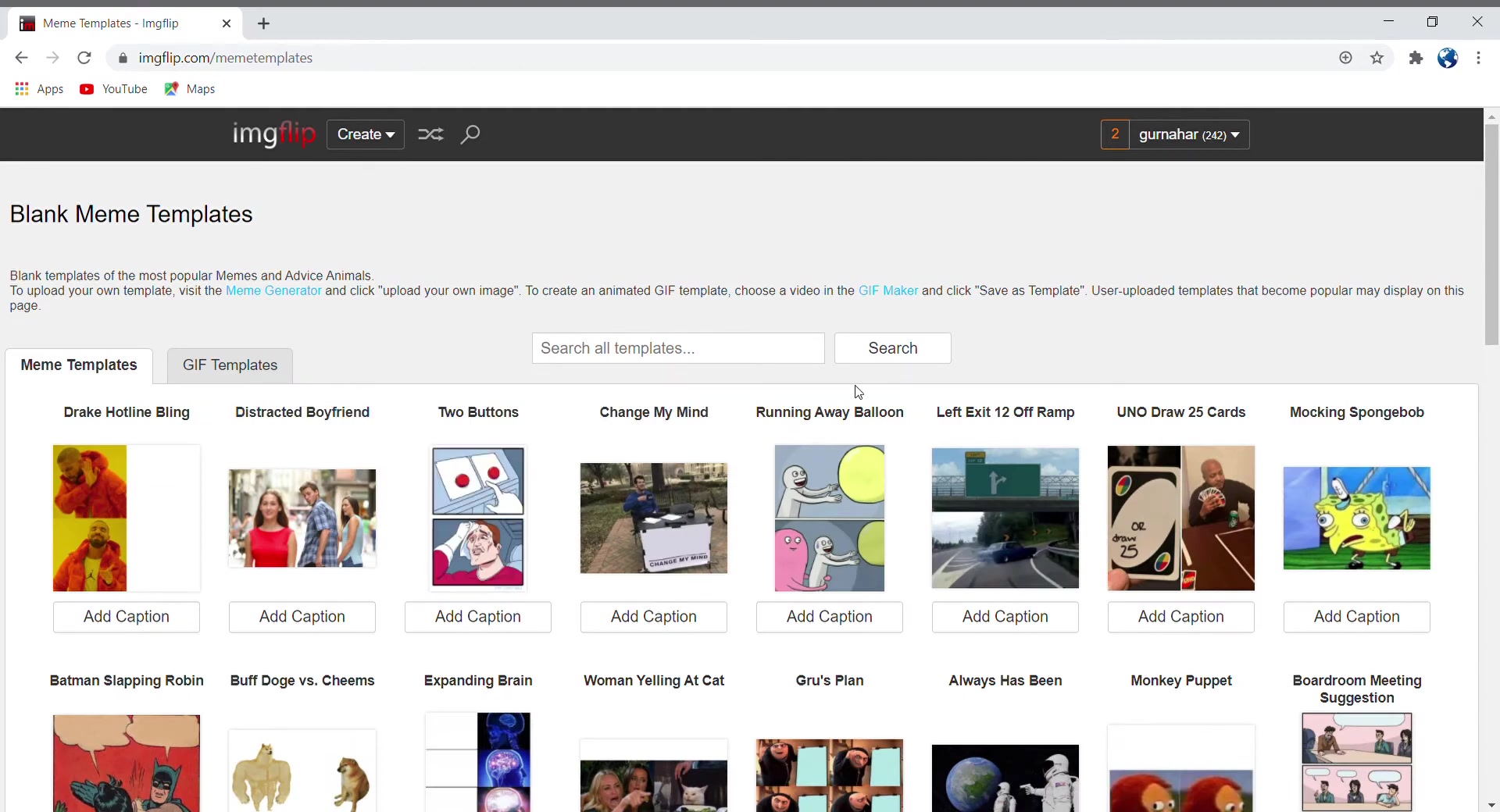Bookmark this page with the star icon
Viewport: 1500px width, 812px height.
coord(1377,58)
